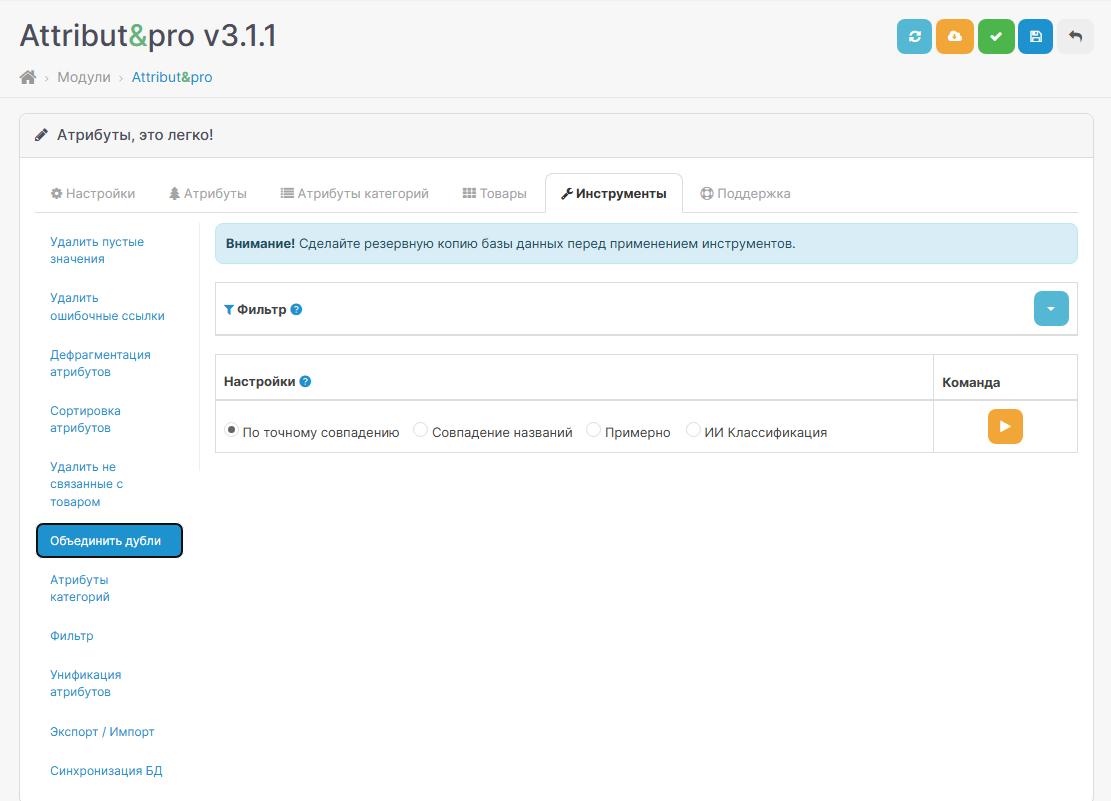Select the Инструменты tab
Image resolution: width=1111 pixels, height=801 pixels.
(614, 194)
